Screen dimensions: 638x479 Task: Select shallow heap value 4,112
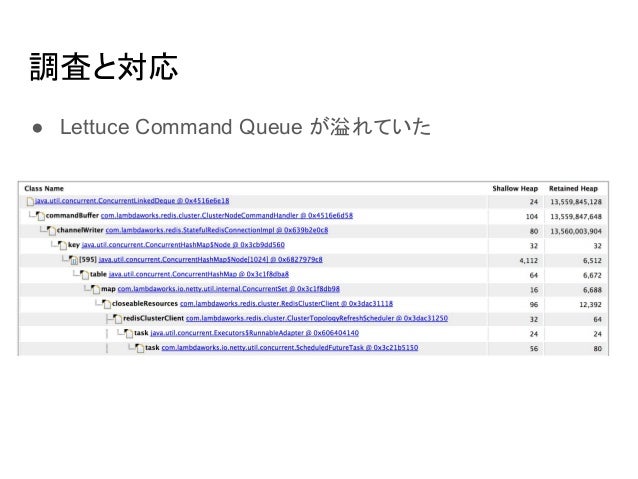[529, 260]
